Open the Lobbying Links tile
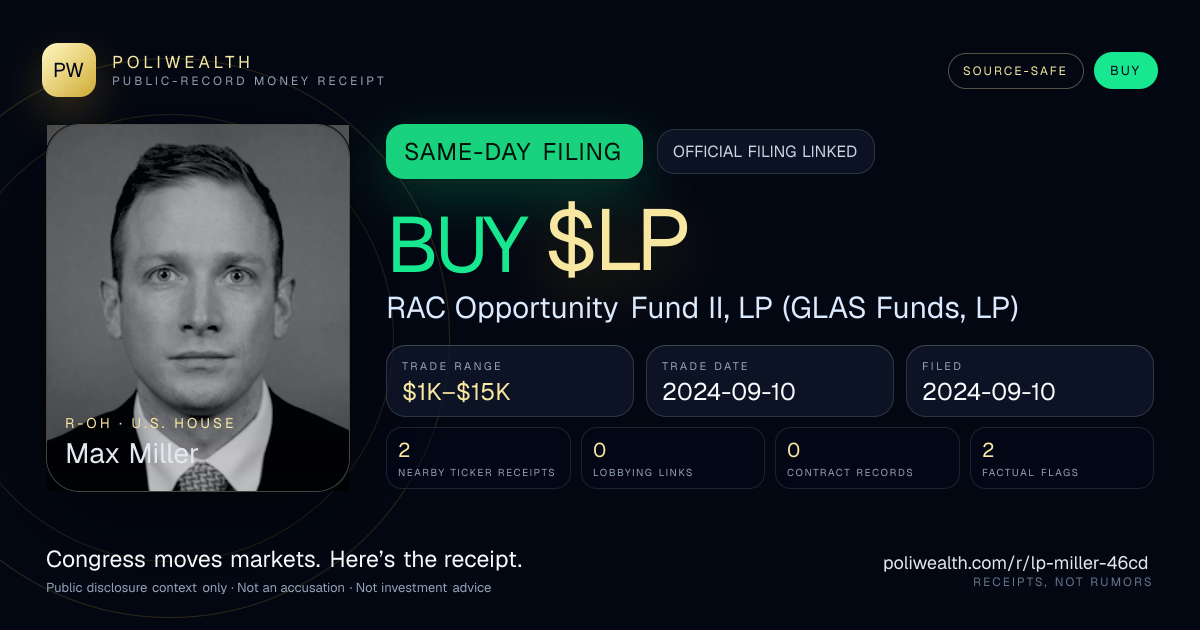 click(x=673, y=458)
